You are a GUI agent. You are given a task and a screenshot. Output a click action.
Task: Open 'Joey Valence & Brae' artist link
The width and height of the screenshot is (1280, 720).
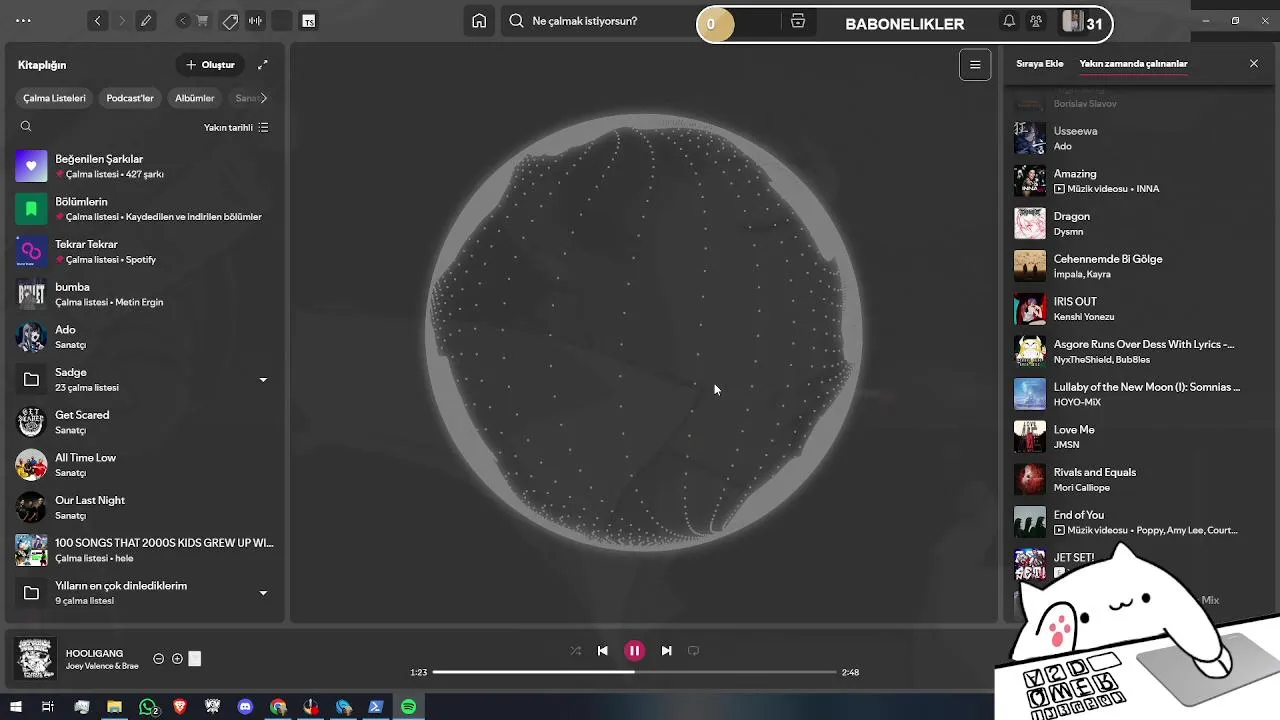click(x=102, y=666)
